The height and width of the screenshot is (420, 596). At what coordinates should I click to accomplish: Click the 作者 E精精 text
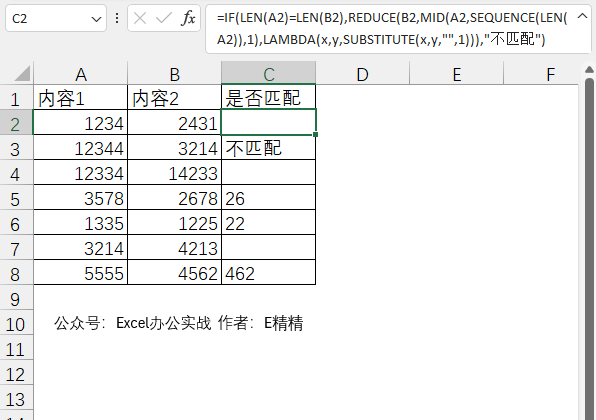[x=260, y=323]
